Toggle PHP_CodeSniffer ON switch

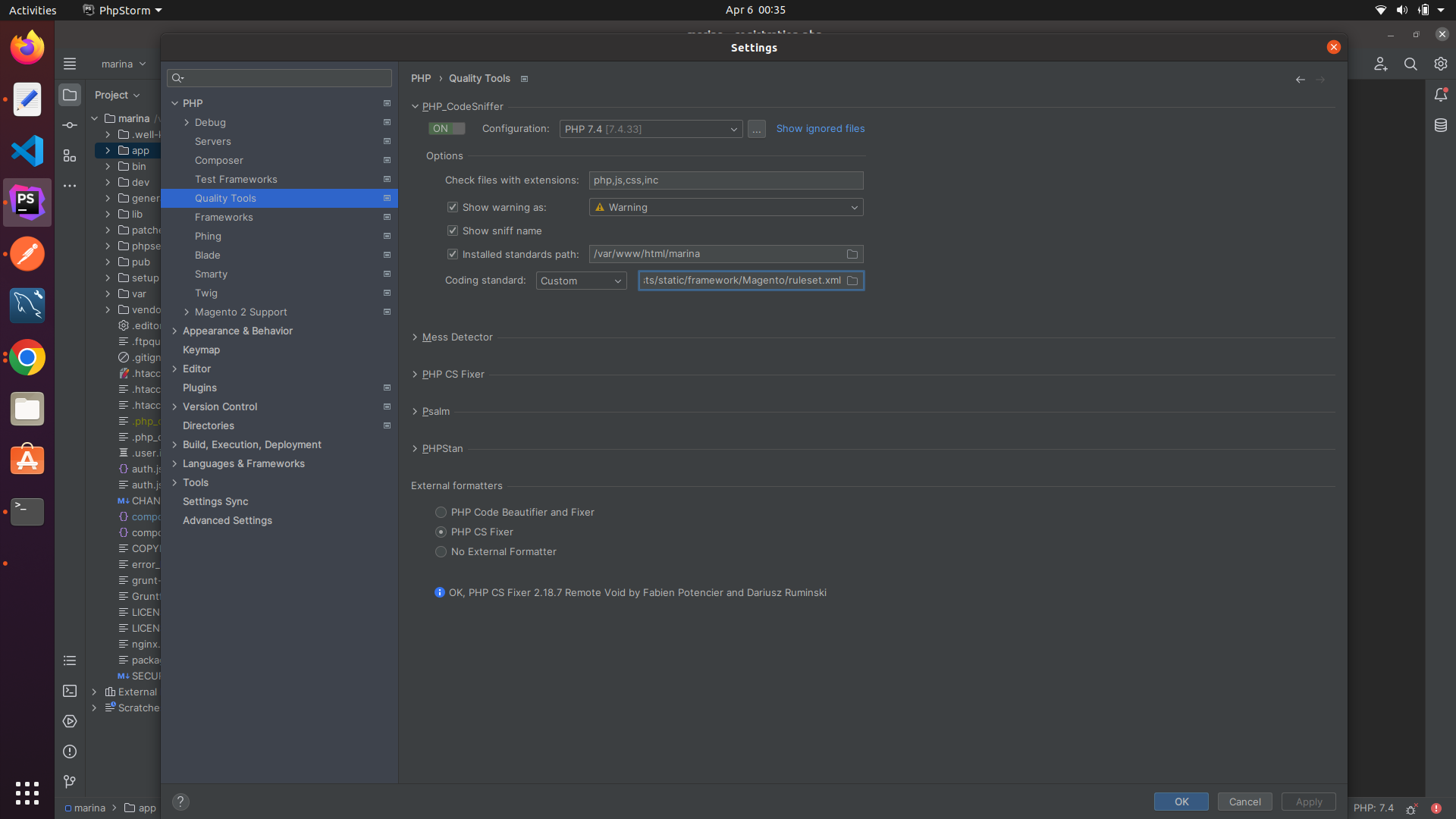point(446,129)
